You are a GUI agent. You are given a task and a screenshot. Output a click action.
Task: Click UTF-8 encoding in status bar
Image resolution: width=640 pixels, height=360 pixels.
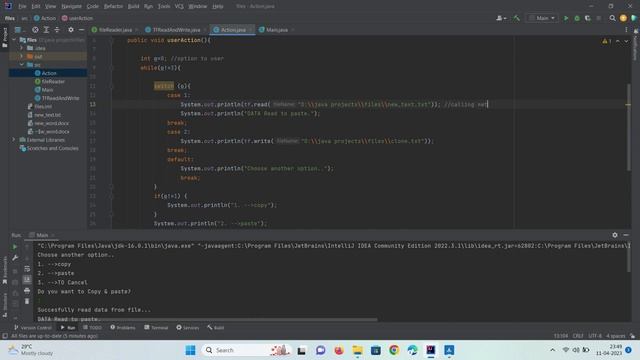click(x=595, y=336)
